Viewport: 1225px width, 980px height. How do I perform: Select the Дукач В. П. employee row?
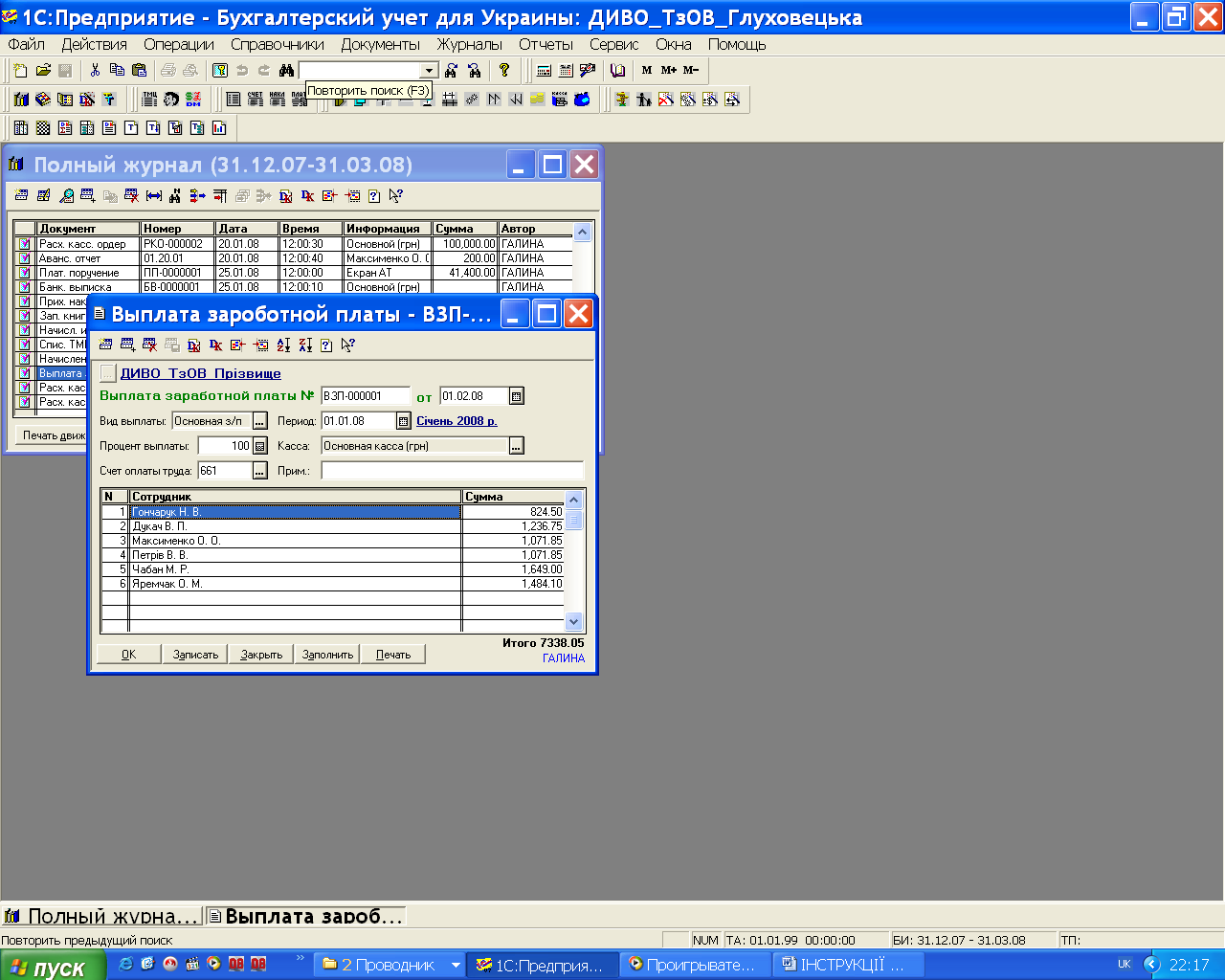[332, 526]
